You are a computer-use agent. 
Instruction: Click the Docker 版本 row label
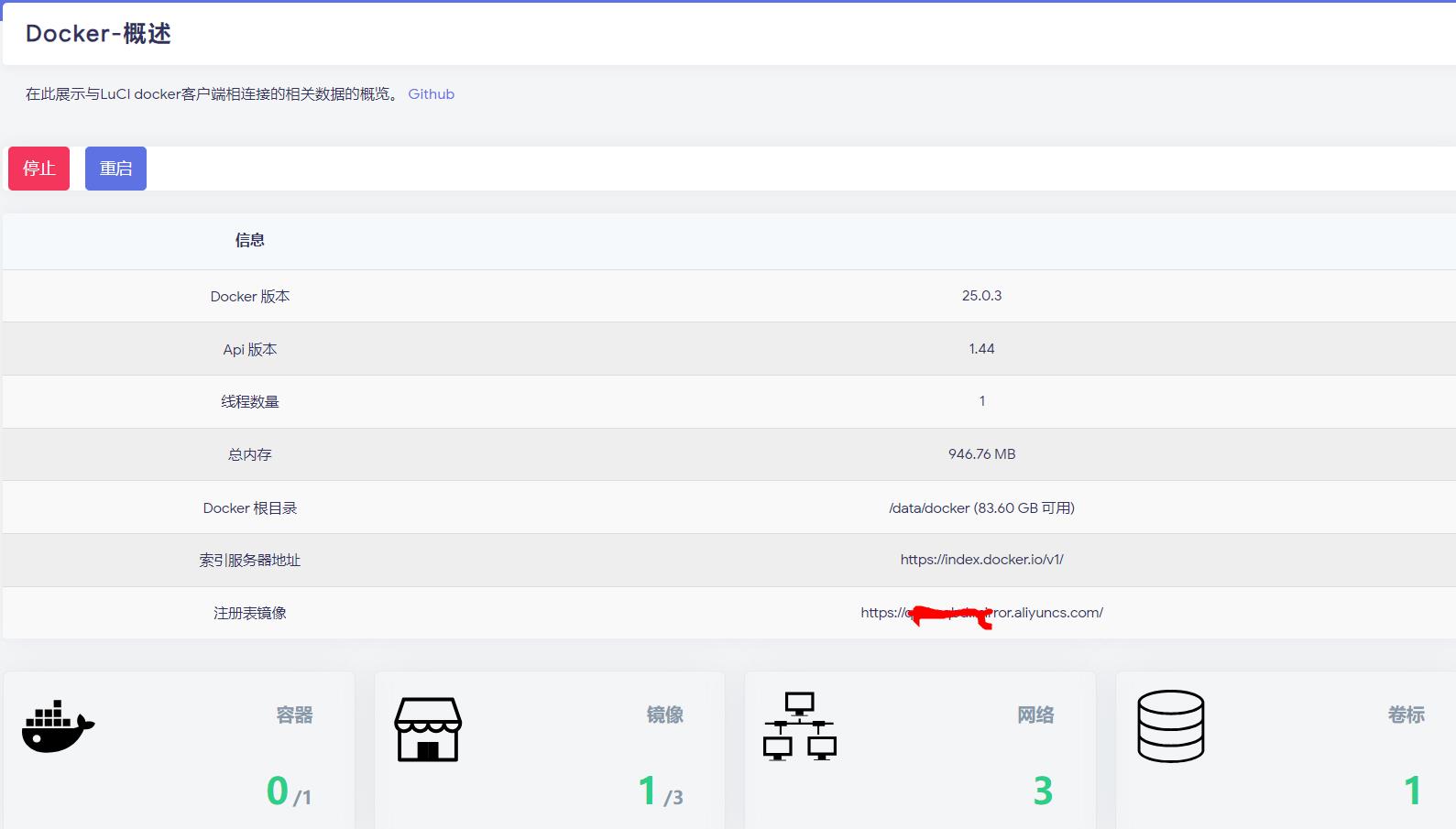249,297
